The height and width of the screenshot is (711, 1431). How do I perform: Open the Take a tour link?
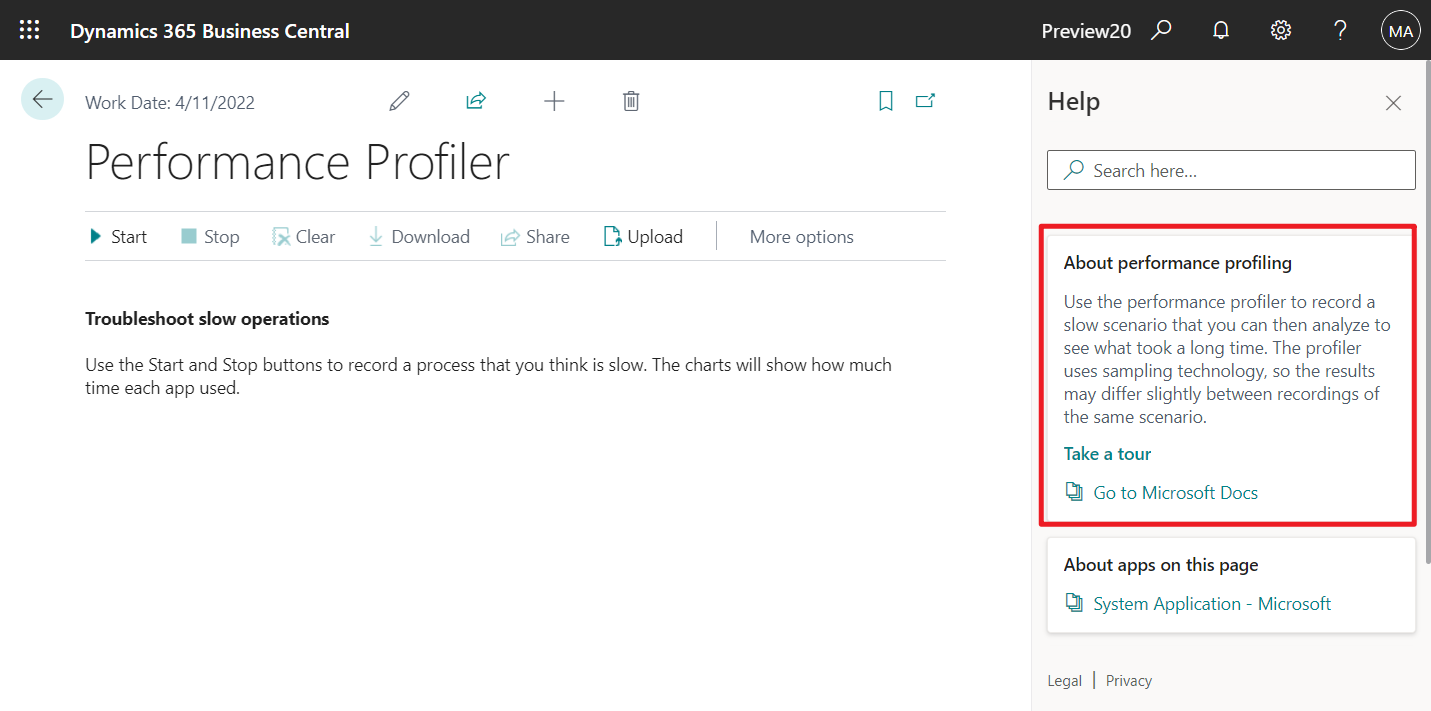1107,453
